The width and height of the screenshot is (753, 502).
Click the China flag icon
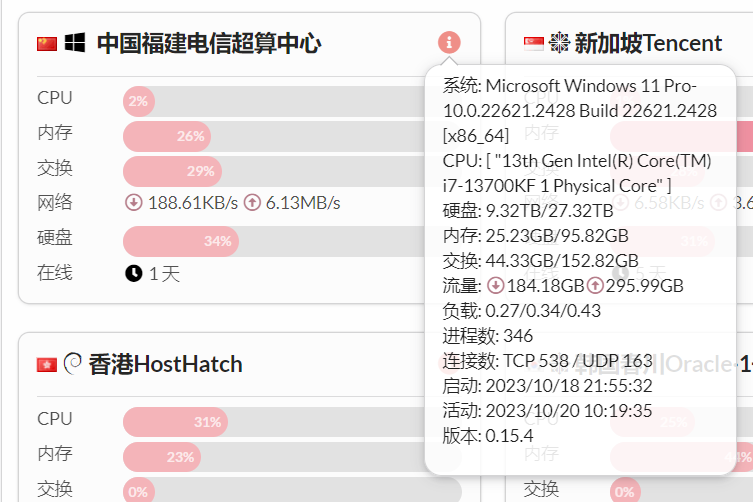pos(47,43)
